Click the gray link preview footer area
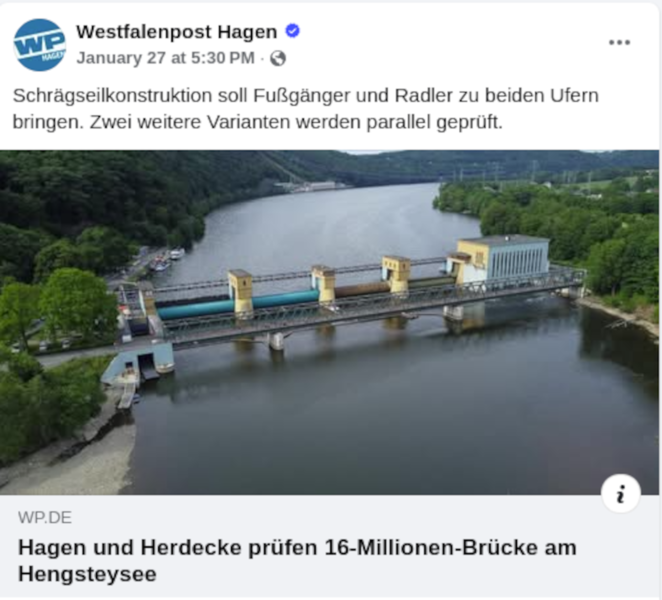The height and width of the screenshot is (600, 662). 329,546
